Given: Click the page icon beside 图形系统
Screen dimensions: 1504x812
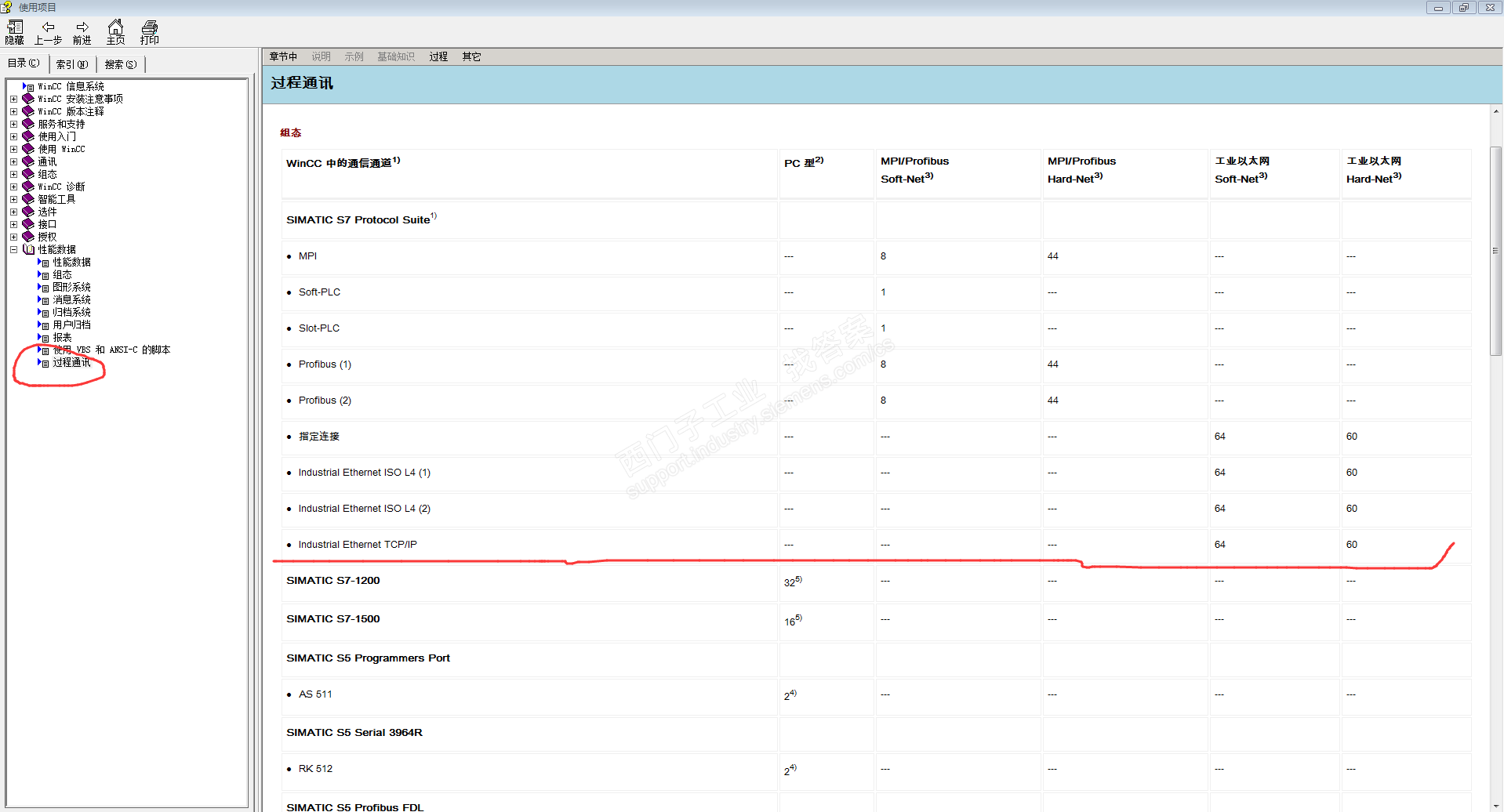Looking at the screenshot, I should point(44,288).
